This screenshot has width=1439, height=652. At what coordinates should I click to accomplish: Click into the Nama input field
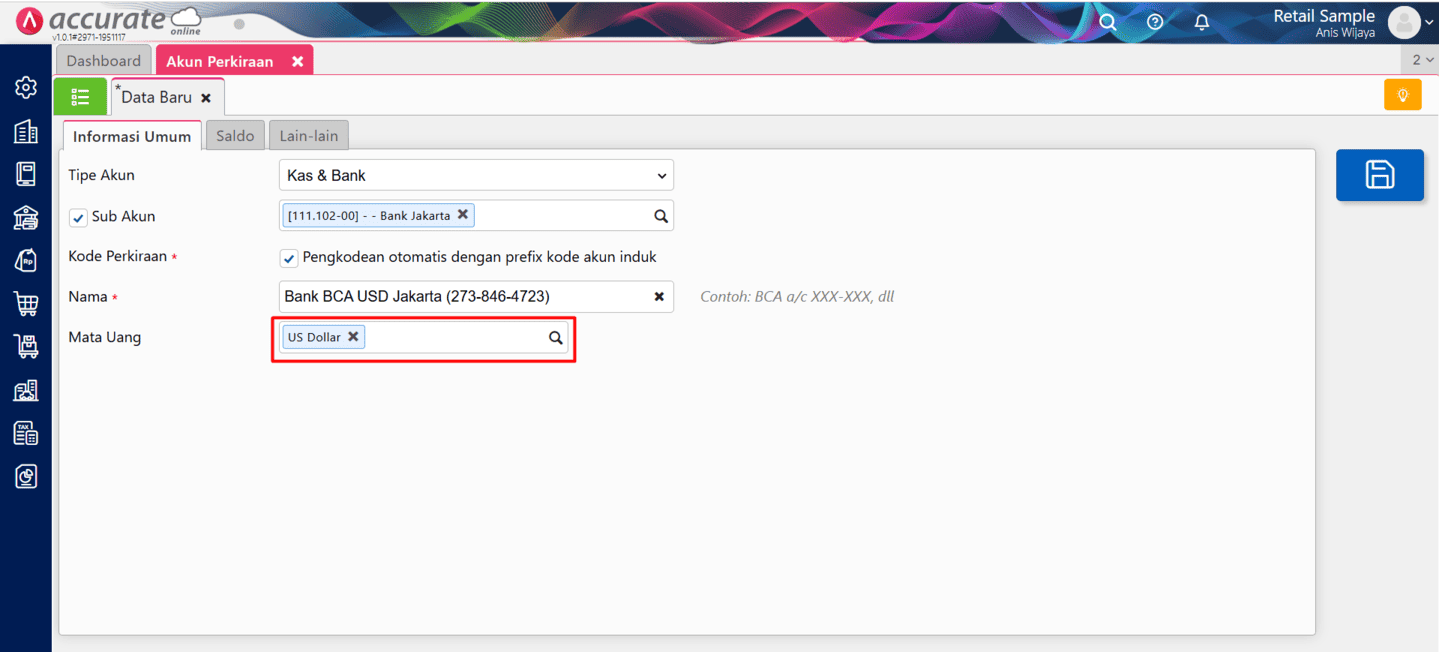[460, 297]
